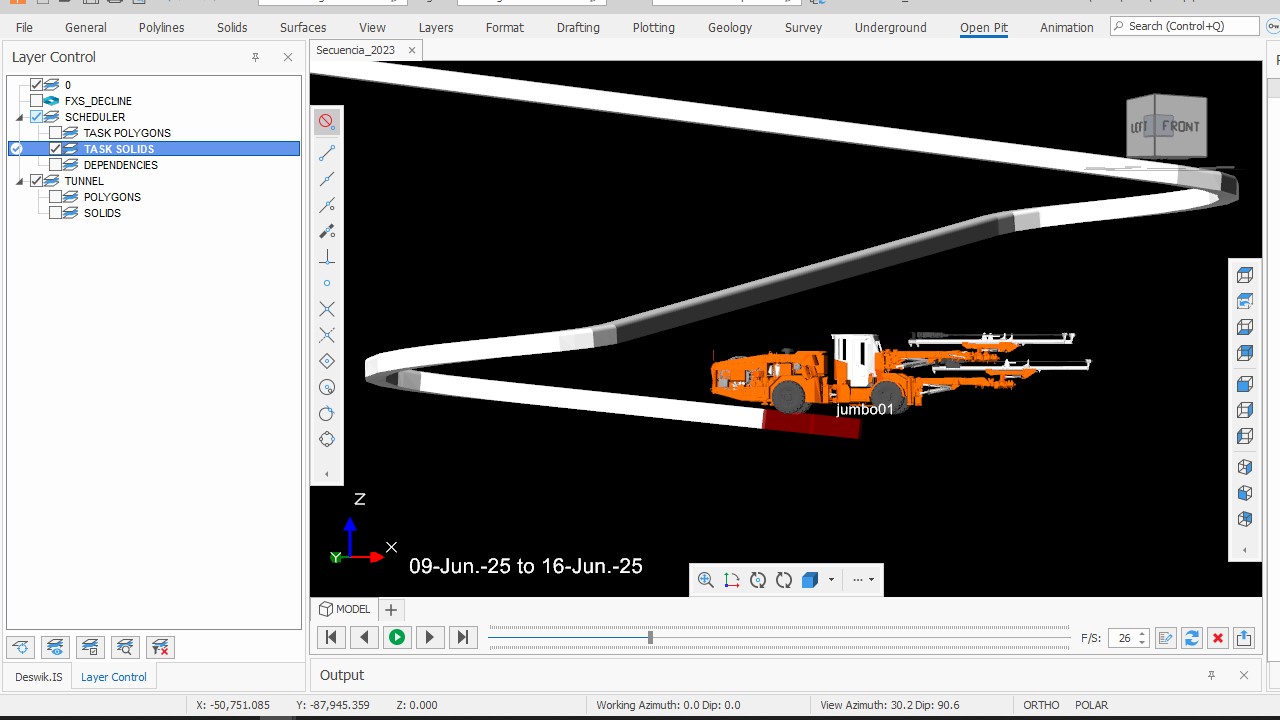Collapse the SCHEDULER layer group
Viewport: 1280px width, 720px height.
click(x=19, y=117)
